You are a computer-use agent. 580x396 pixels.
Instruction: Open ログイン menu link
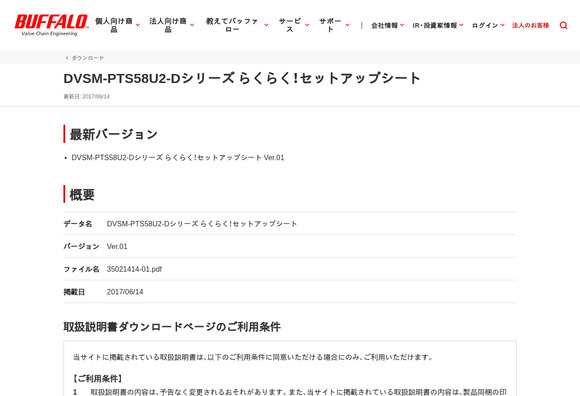(x=485, y=25)
